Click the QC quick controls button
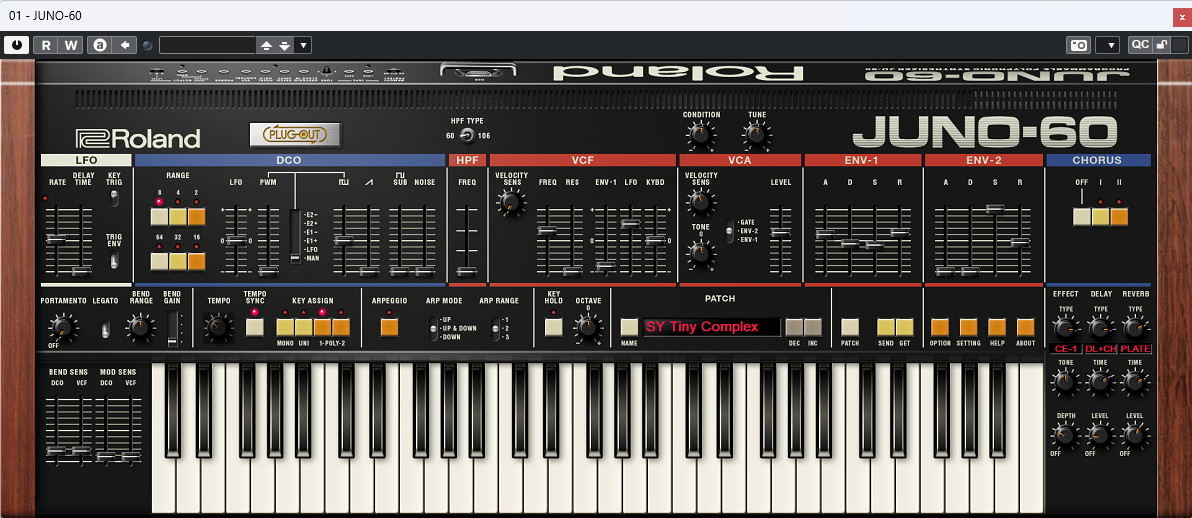This screenshot has height=518, width=1192. pos(1140,46)
